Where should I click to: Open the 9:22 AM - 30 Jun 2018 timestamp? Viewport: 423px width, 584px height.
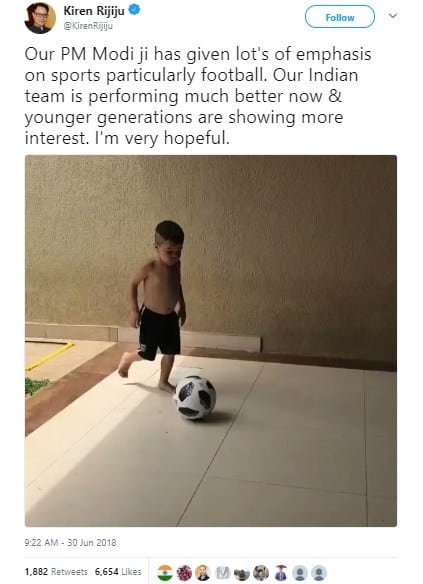coord(70,543)
